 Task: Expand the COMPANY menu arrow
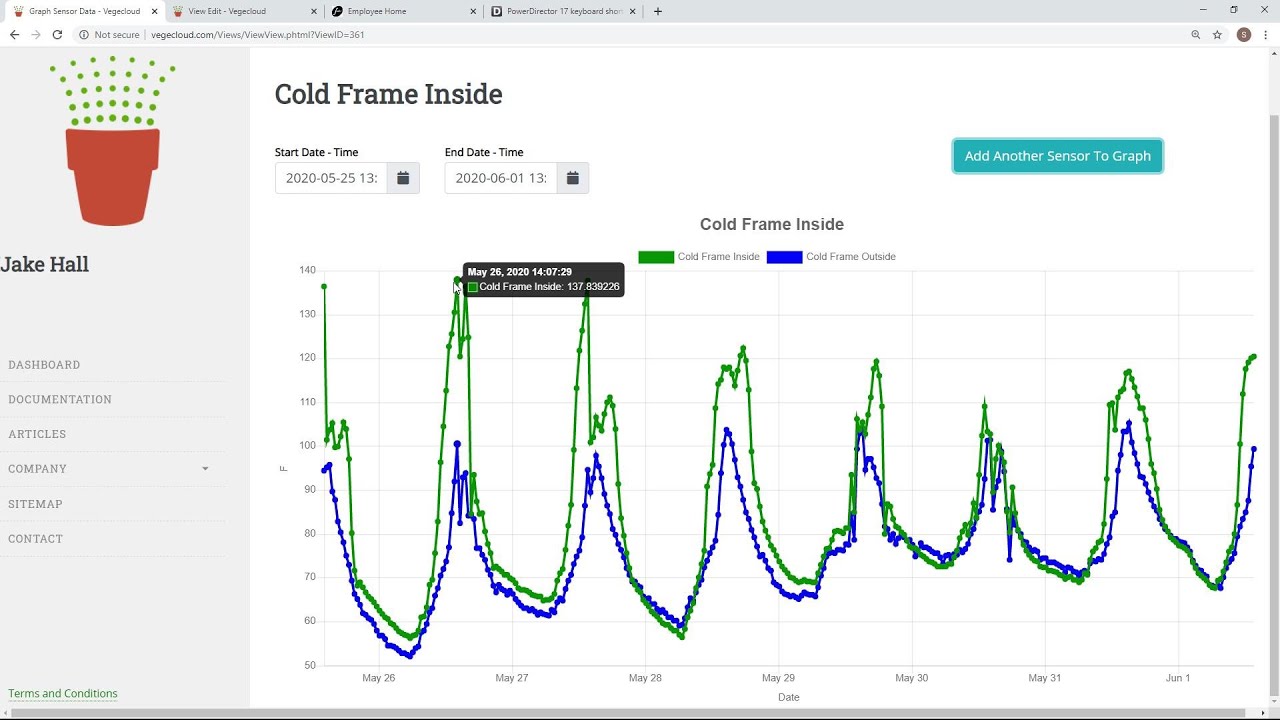[205, 468]
